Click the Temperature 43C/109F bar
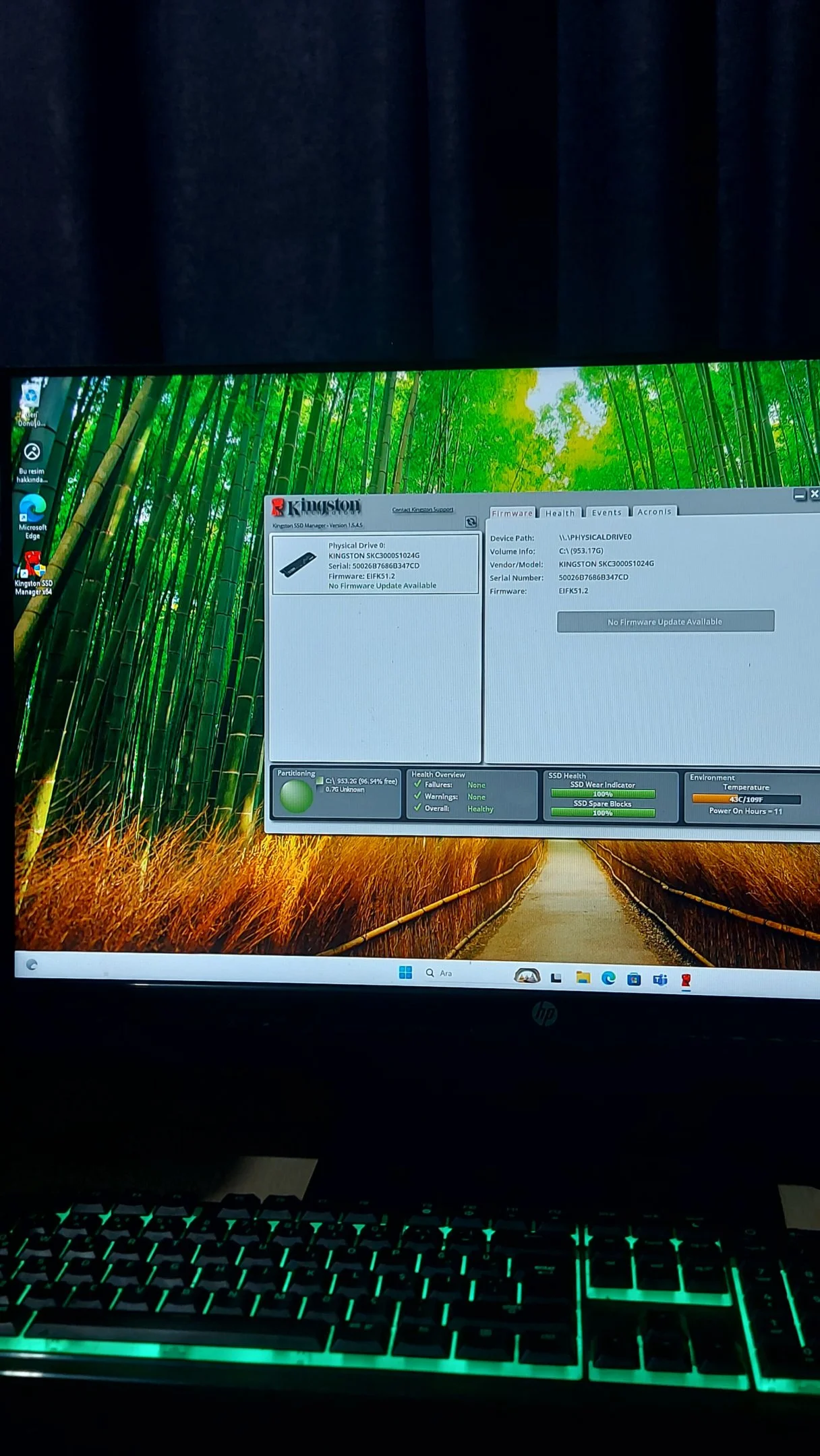Viewport: 820px width, 1456px height. point(746,799)
